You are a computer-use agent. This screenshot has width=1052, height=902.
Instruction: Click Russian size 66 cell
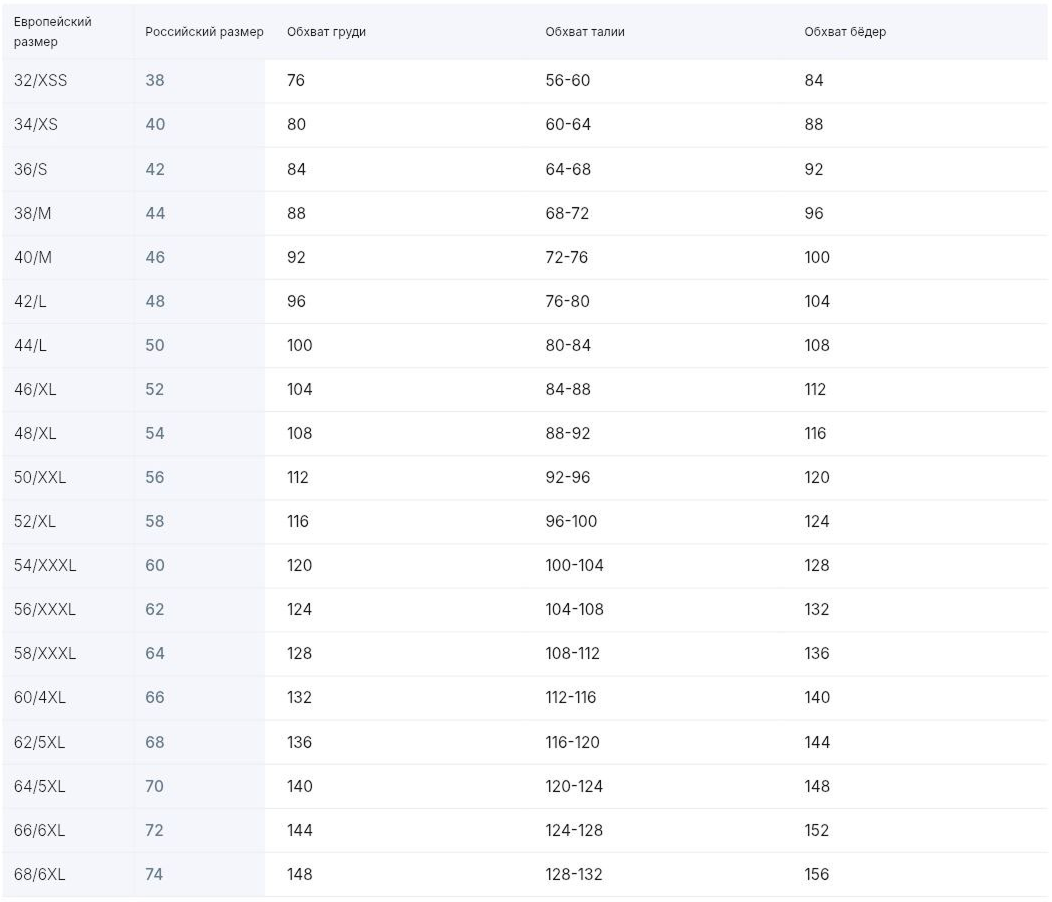point(155,697)
